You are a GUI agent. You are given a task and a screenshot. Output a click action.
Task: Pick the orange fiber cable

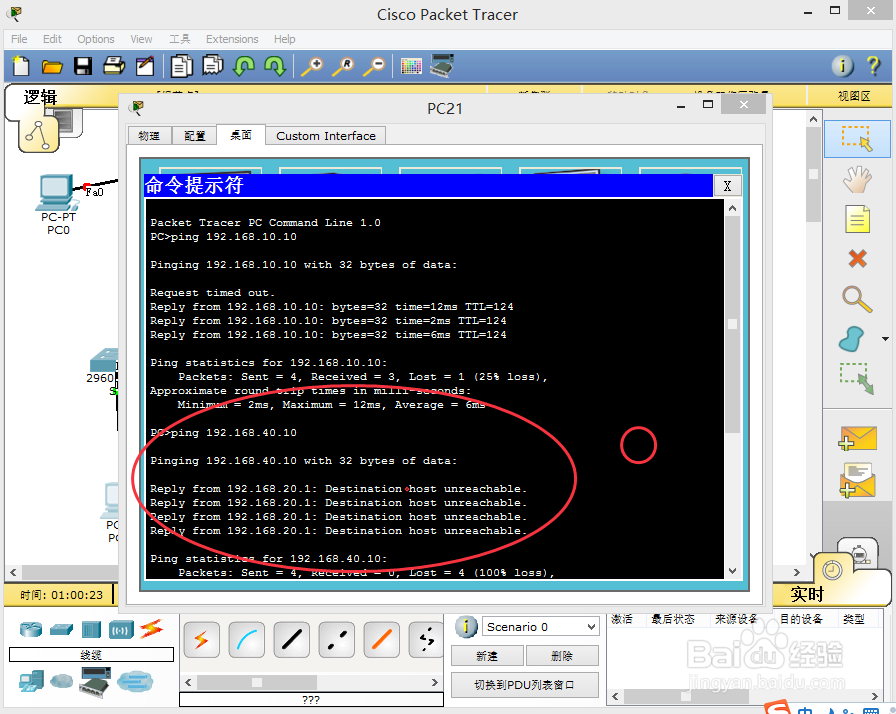tap(382, 640)
